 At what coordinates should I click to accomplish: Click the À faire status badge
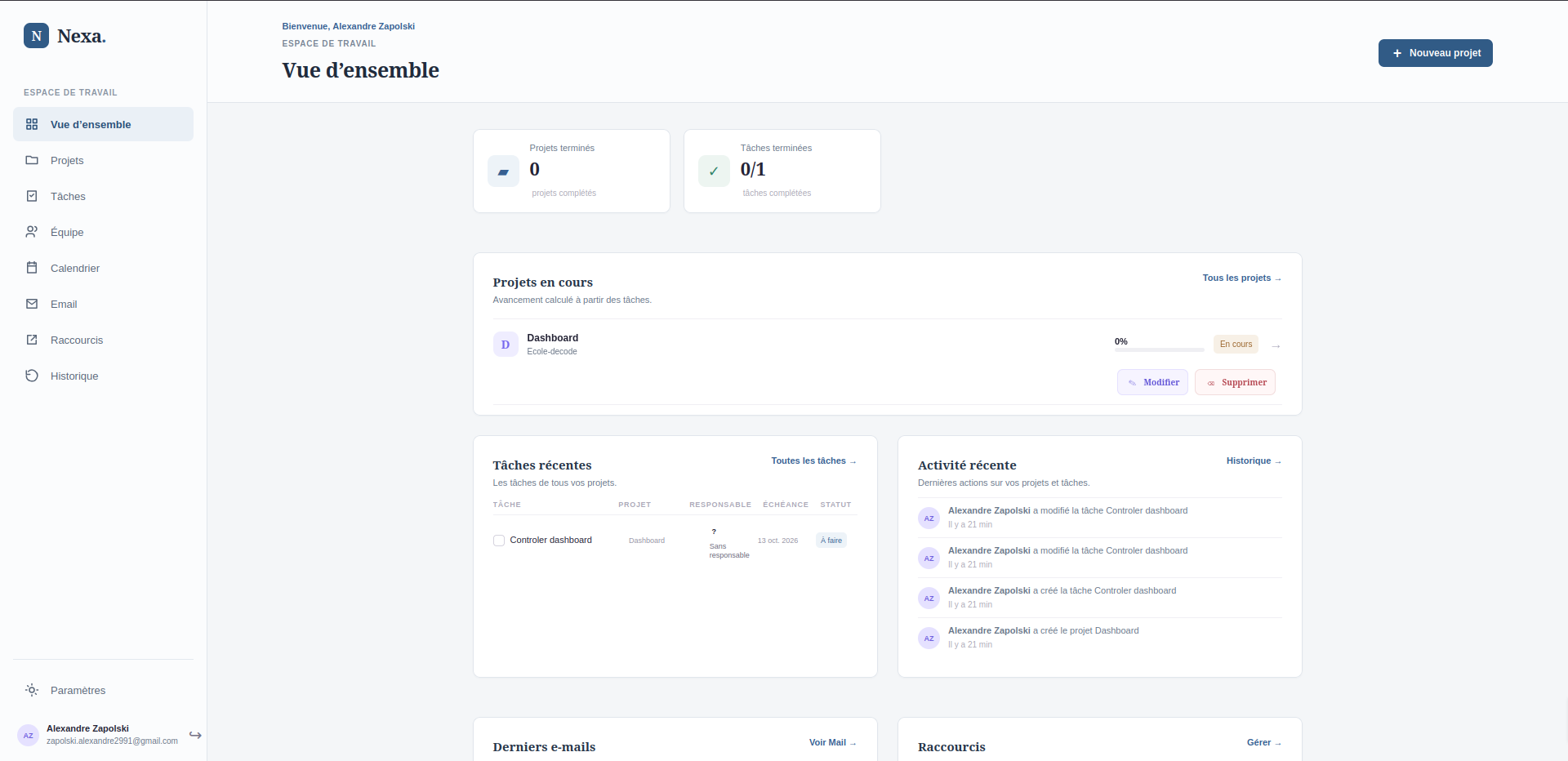tap(831, 541)
